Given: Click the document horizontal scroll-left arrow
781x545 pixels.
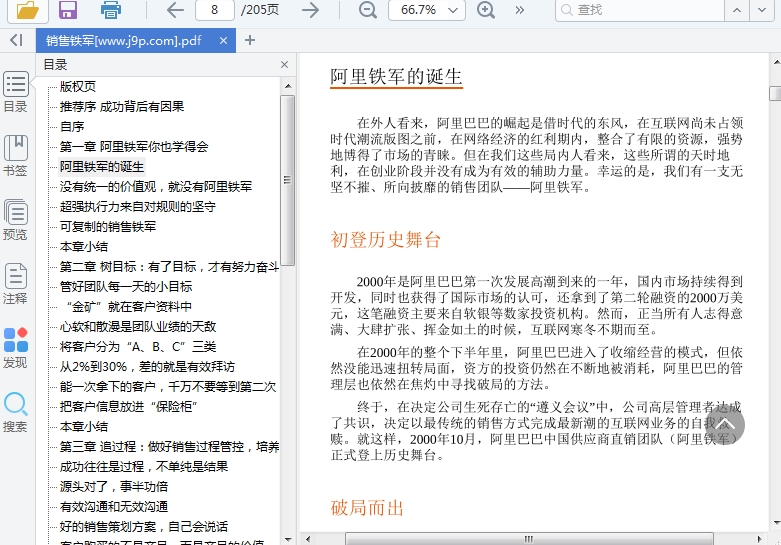Looking at the screenshot, I should click(308, 539).
